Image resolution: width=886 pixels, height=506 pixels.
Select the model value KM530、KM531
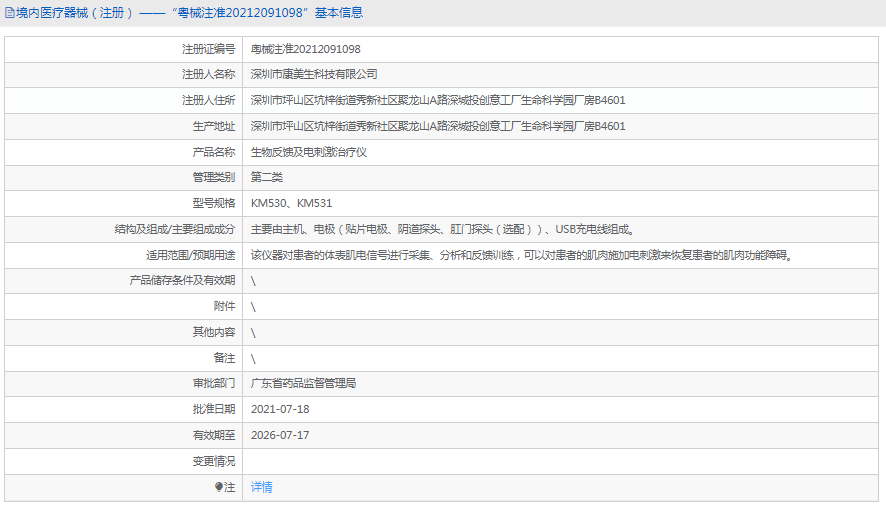click(x=292, y=203)
